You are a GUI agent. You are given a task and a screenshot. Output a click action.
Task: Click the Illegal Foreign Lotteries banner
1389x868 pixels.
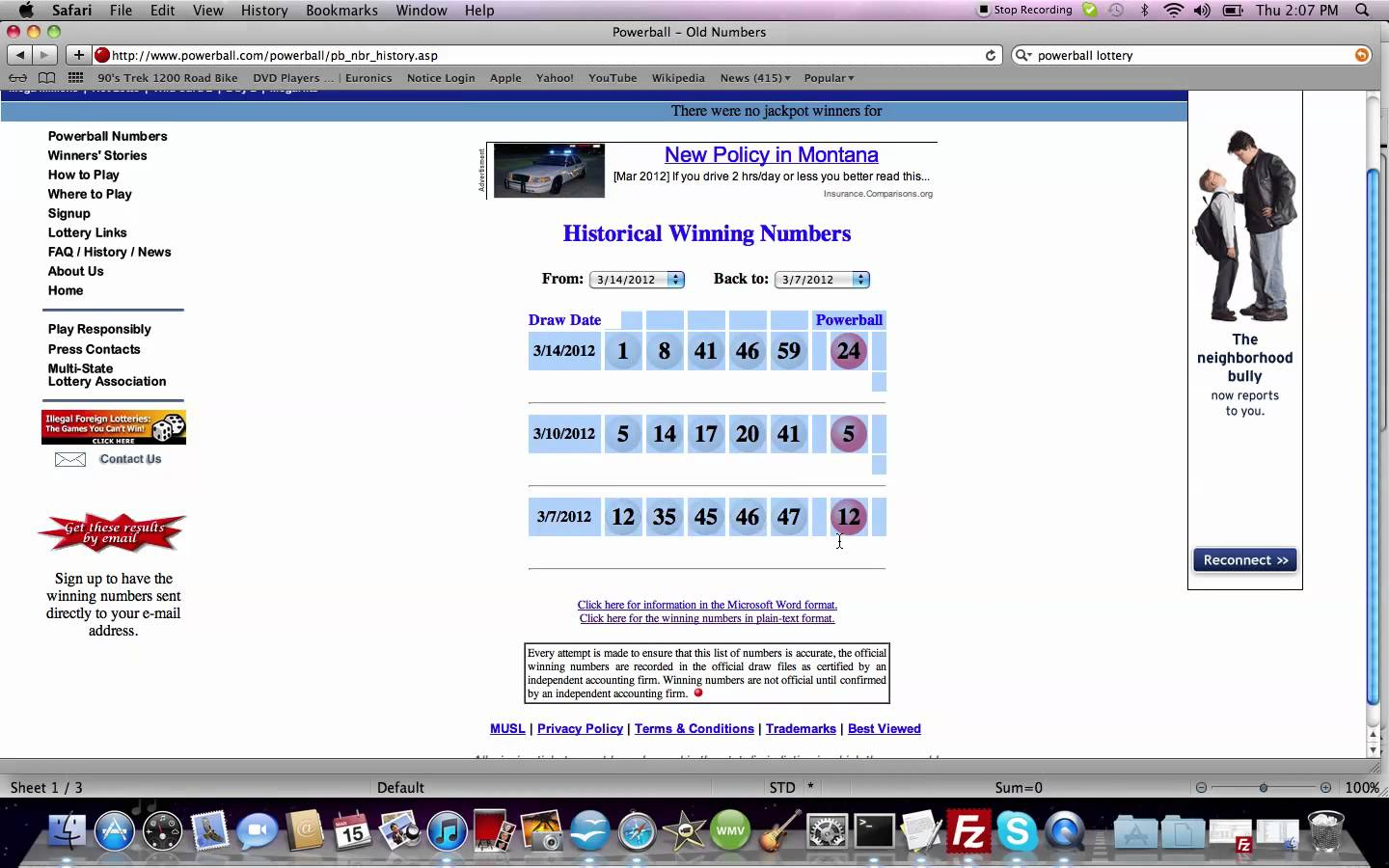(114, 427)
